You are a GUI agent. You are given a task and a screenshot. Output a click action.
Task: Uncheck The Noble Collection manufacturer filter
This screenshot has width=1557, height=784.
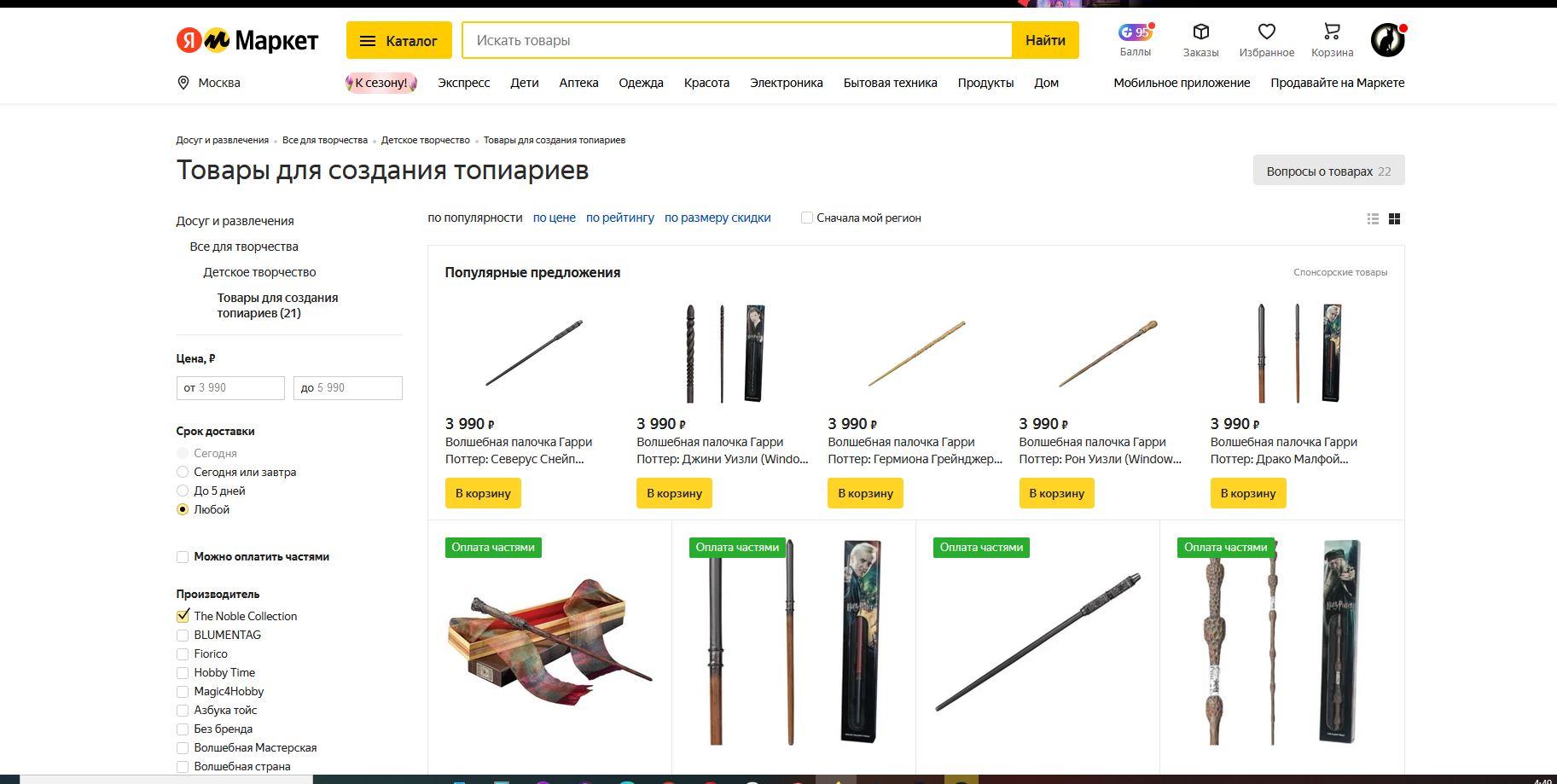[183, 616]
